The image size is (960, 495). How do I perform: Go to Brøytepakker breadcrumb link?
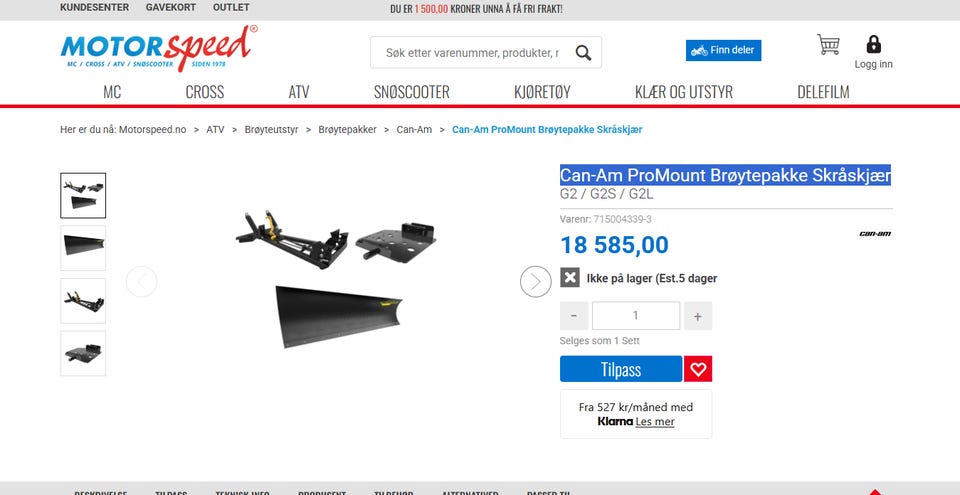tap(347, 130)
